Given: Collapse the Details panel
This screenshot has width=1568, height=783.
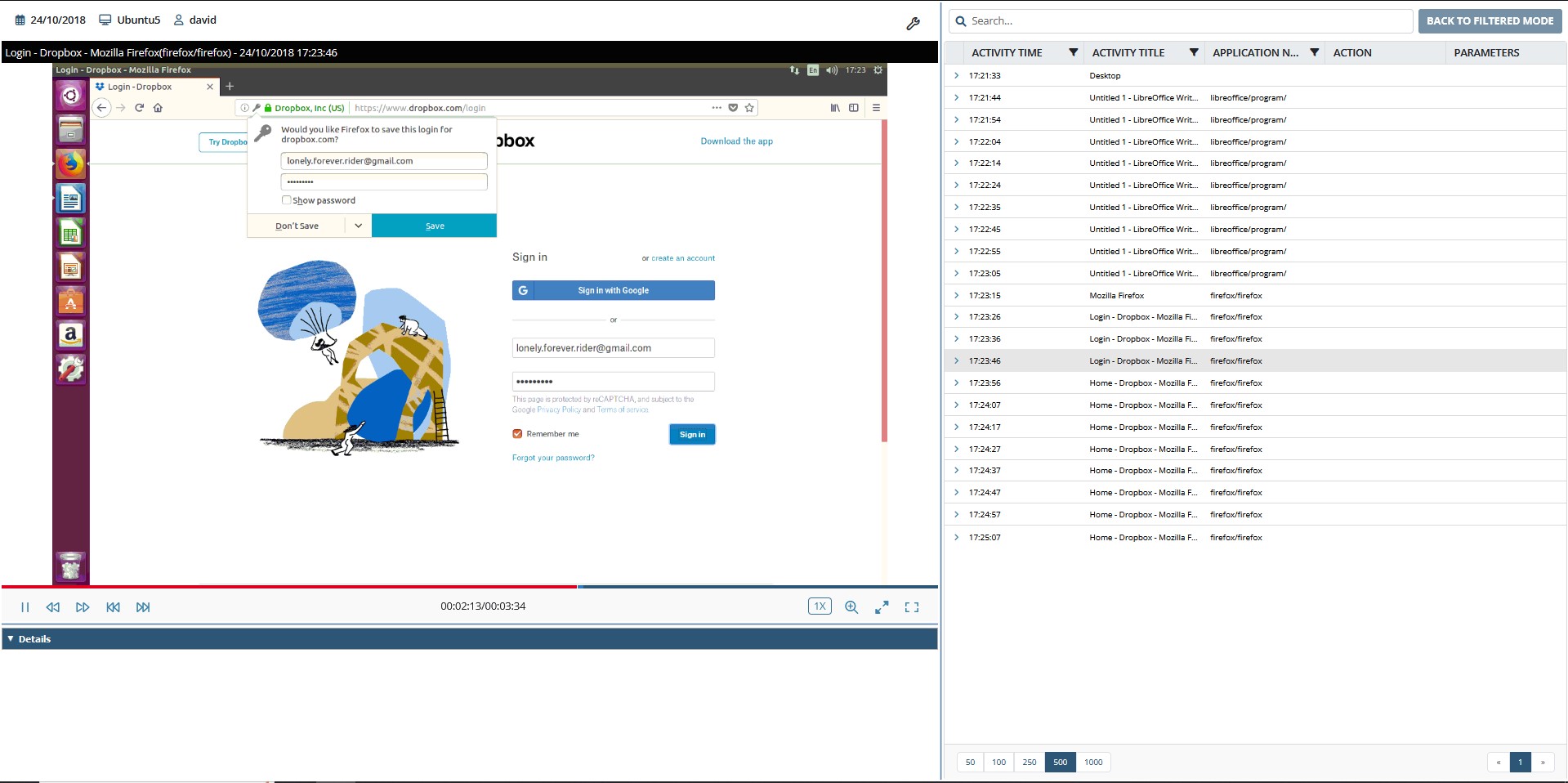Looking at the screenshot, I should click(x=11, y=638).
